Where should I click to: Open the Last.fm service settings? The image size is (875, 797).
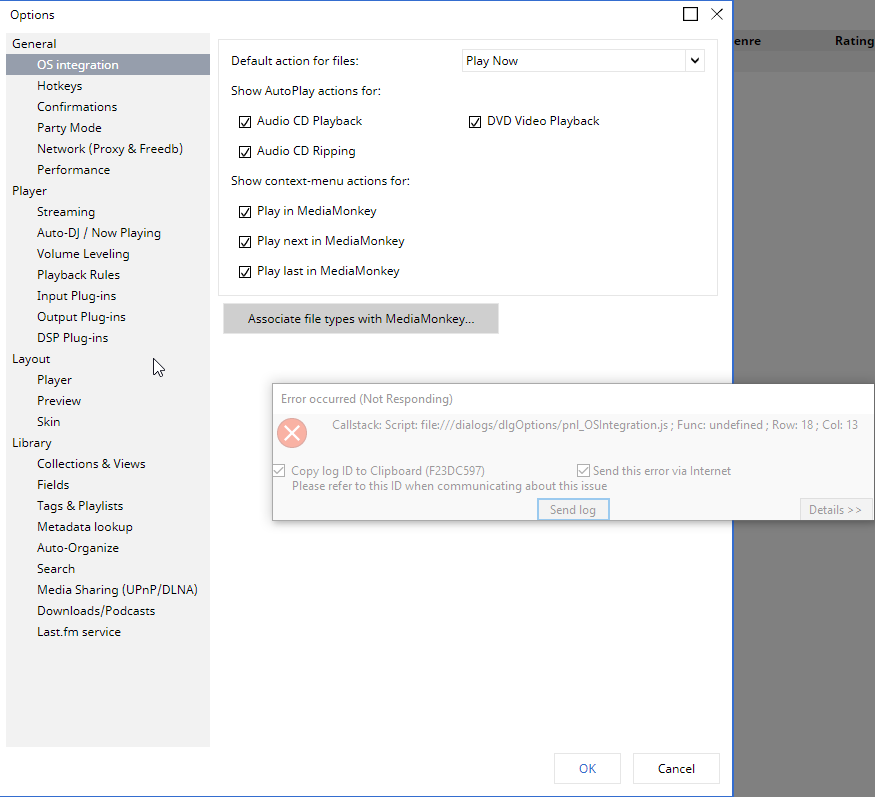pyautogui.click(x=79, y=632)
